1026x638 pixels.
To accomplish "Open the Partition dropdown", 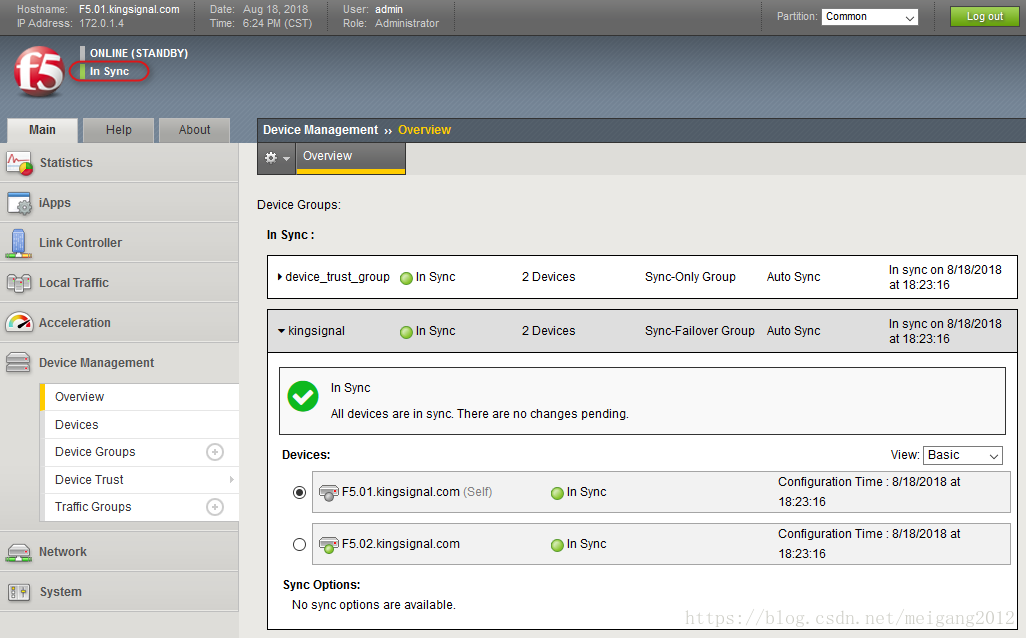I will 870,17.
